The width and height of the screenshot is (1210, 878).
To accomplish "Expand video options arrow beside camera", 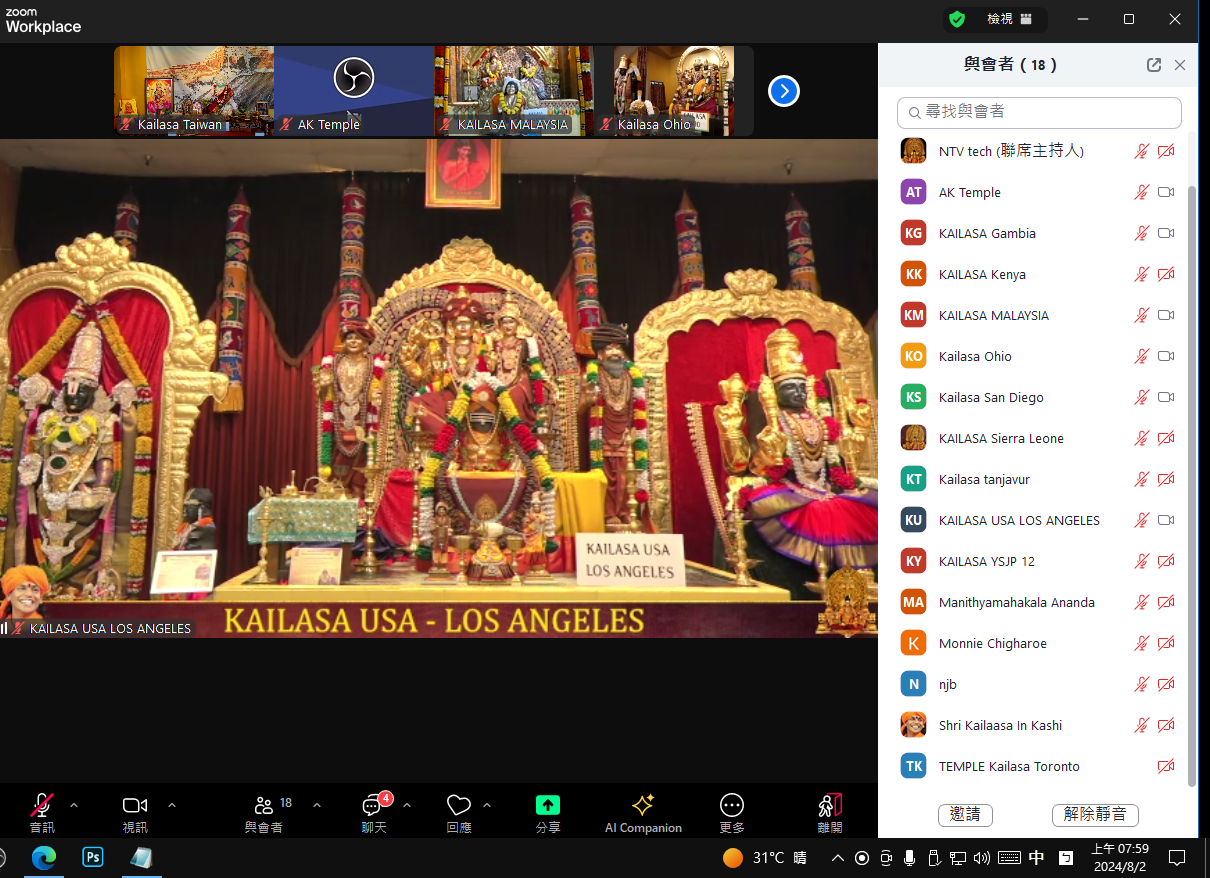I will [x=172, y=805].
